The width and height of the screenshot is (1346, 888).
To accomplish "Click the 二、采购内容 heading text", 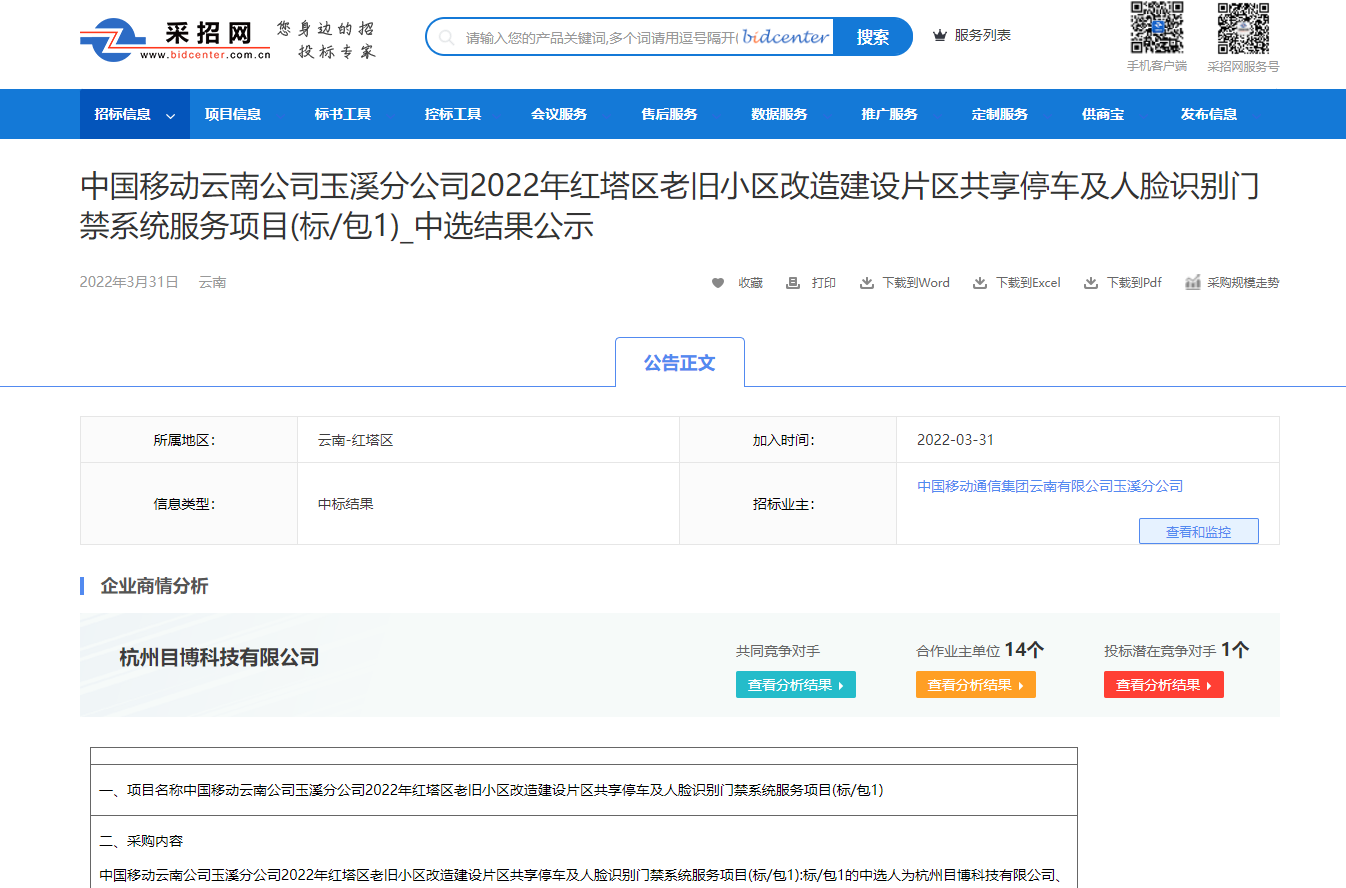I will click(142, 841).
